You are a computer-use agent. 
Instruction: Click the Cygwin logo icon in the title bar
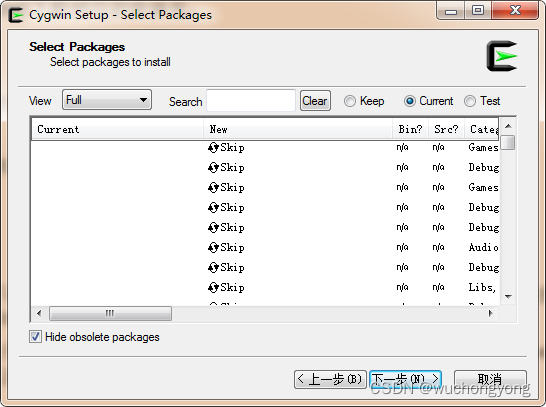coord(15,15)
